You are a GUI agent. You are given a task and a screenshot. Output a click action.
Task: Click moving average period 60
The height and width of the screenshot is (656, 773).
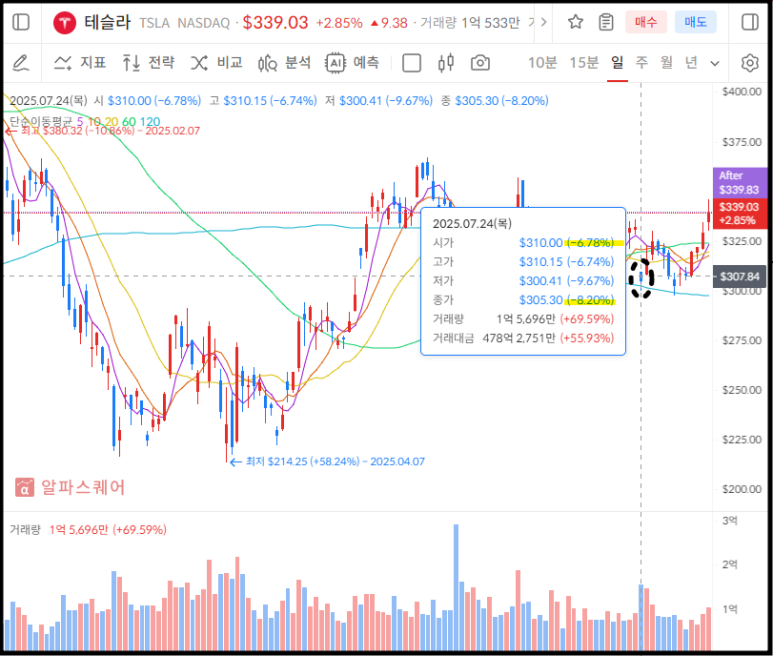[x=129, y=121]
